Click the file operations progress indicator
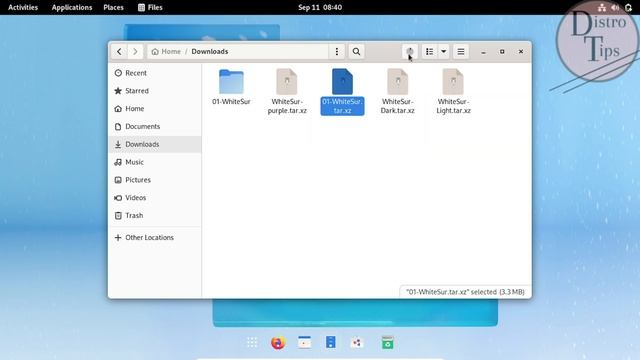The height and width of the screenshot is (360, 640). pos(410,51)
